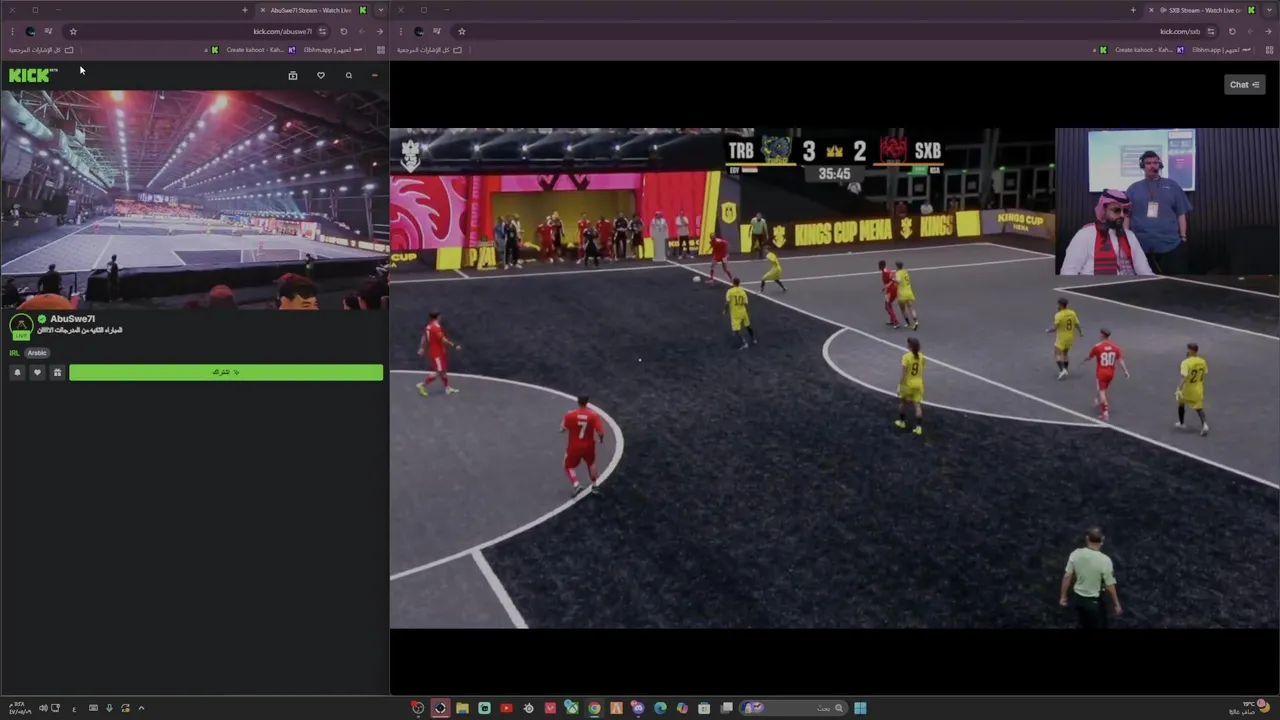Reload the page in left window
Image resolution: width=1280 pixels, height=720 pixels.
(x=344, y=31)
